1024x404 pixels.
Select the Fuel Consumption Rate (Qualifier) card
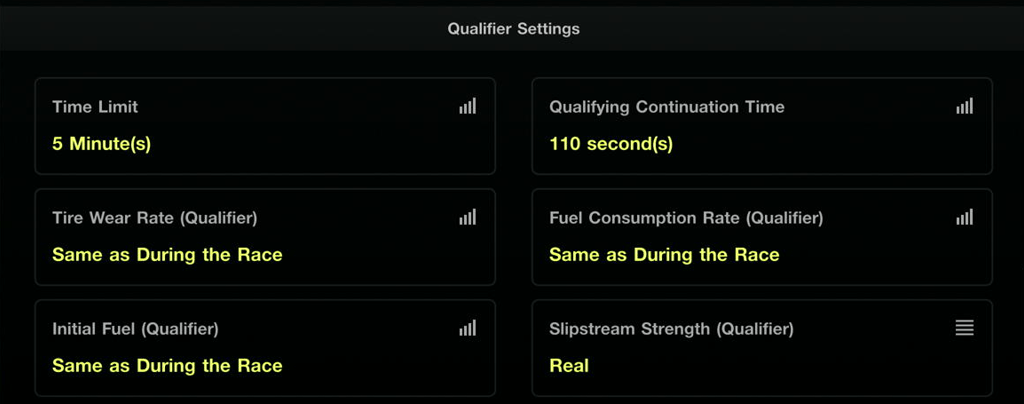pyautogui.click(x=761, y=237)
